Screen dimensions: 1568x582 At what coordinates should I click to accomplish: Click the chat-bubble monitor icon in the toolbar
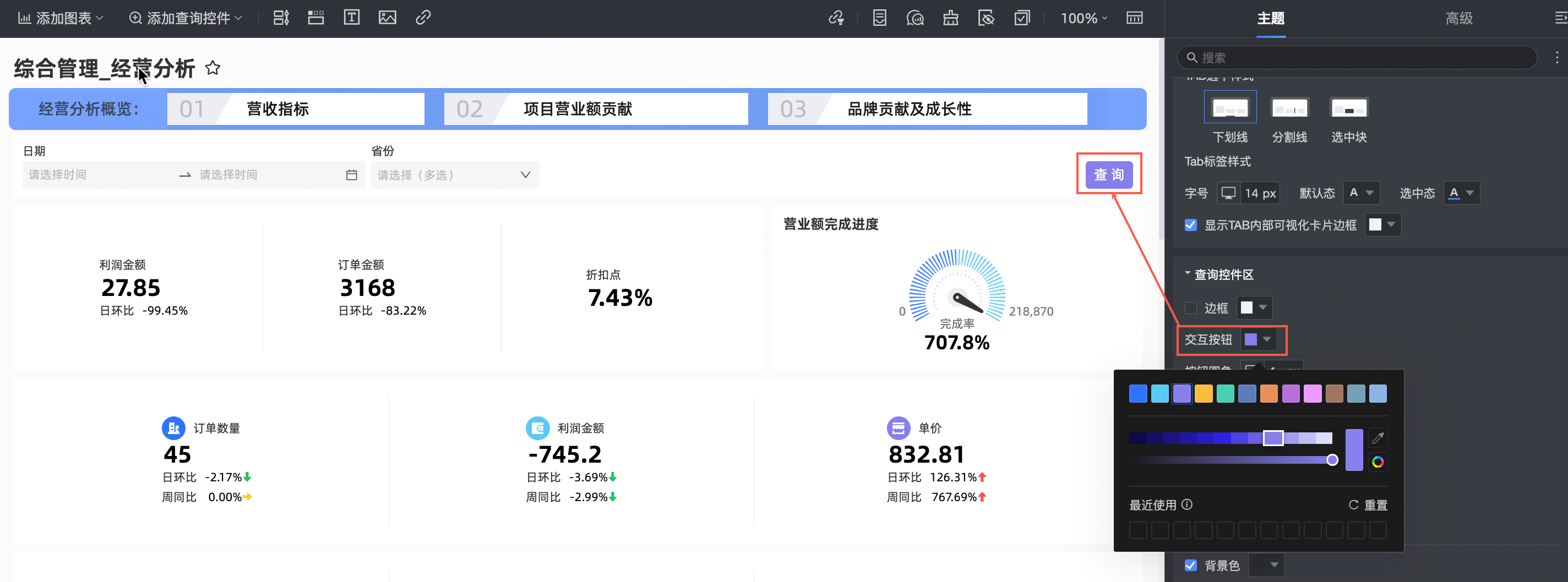(915, 18)
